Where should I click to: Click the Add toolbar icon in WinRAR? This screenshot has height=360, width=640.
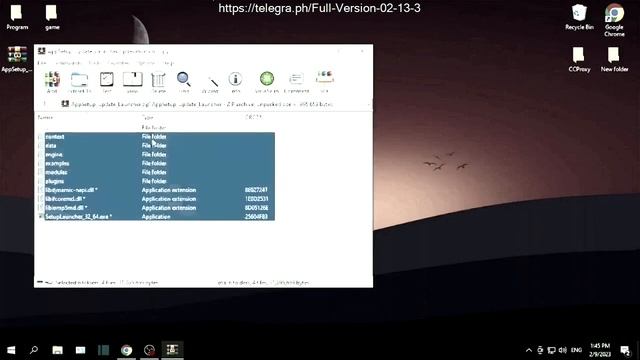52,82
